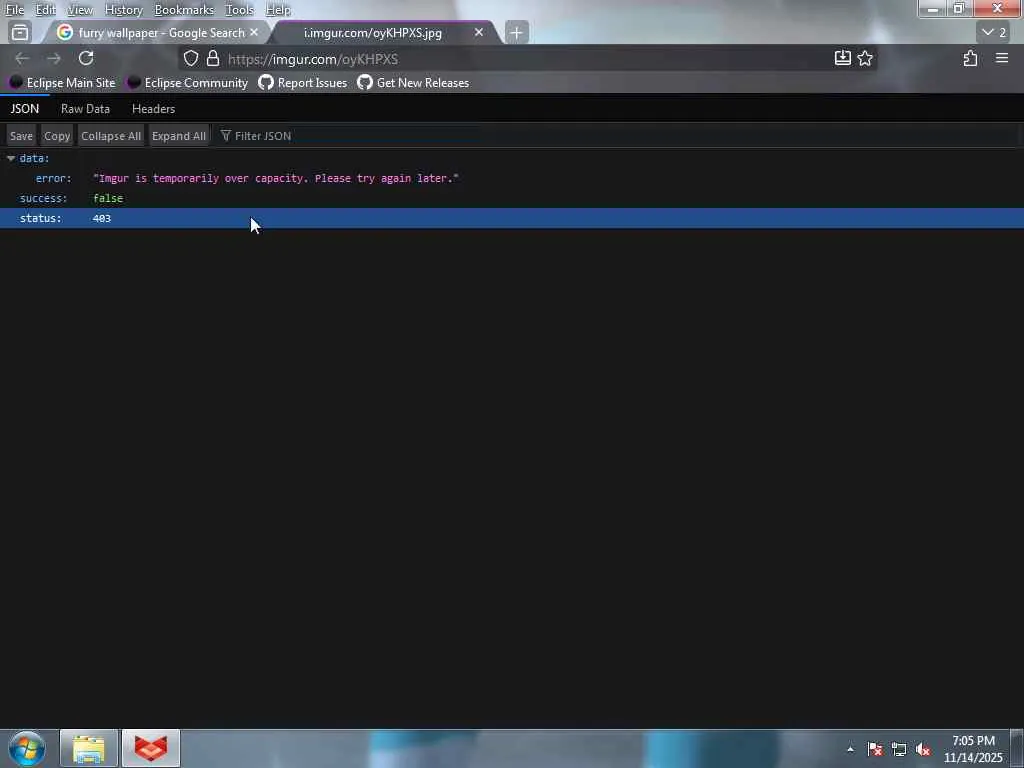Viewport: 1024px width, 768px height.
Task: Go forward using the forward arrow
Action: tap(54, 59)
